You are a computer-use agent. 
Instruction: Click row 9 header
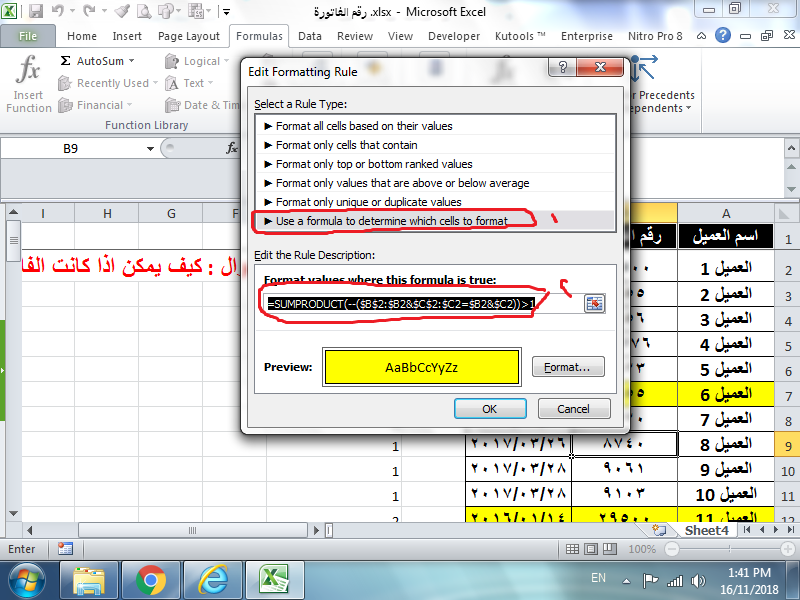(788, 446)
